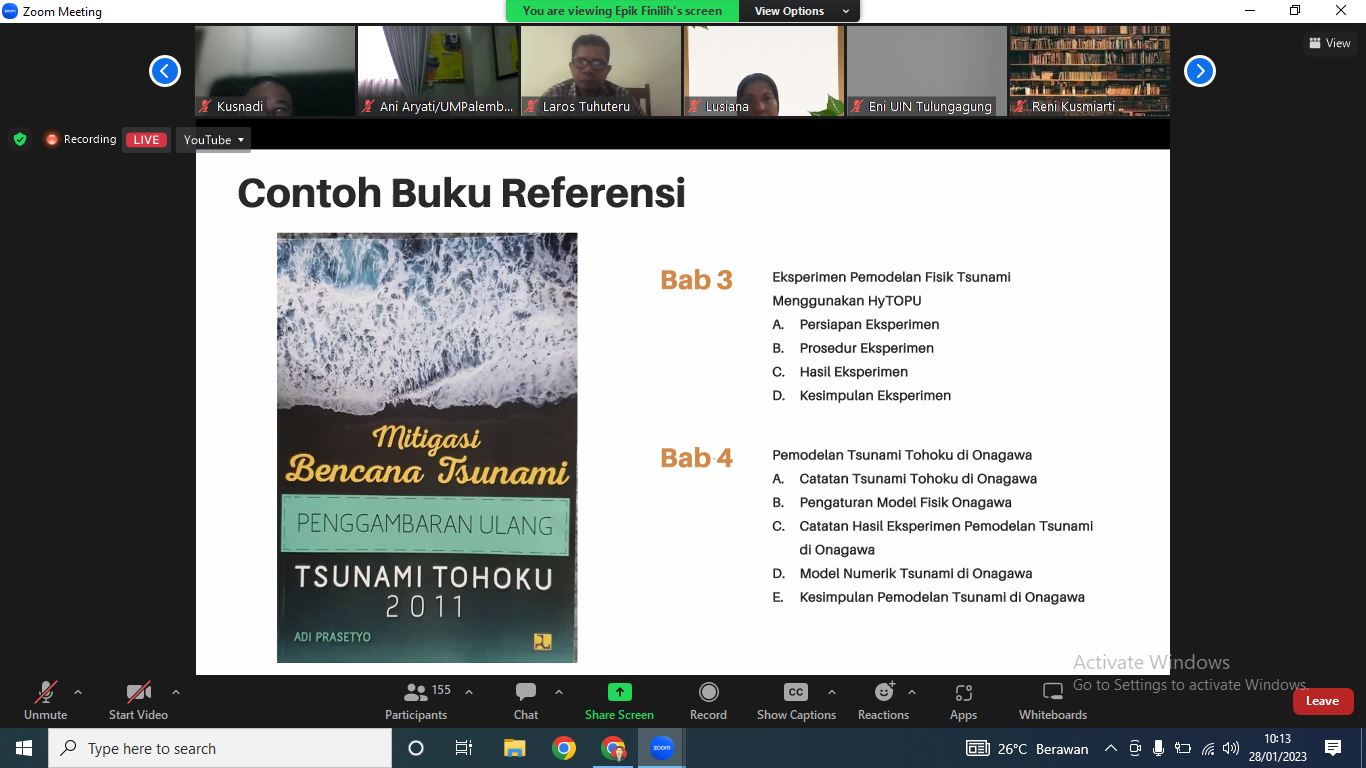The height and width of the screenshot is (768, 1366).
Task: Expand audio options arrow next to Unmute
Action: point(78,692)
